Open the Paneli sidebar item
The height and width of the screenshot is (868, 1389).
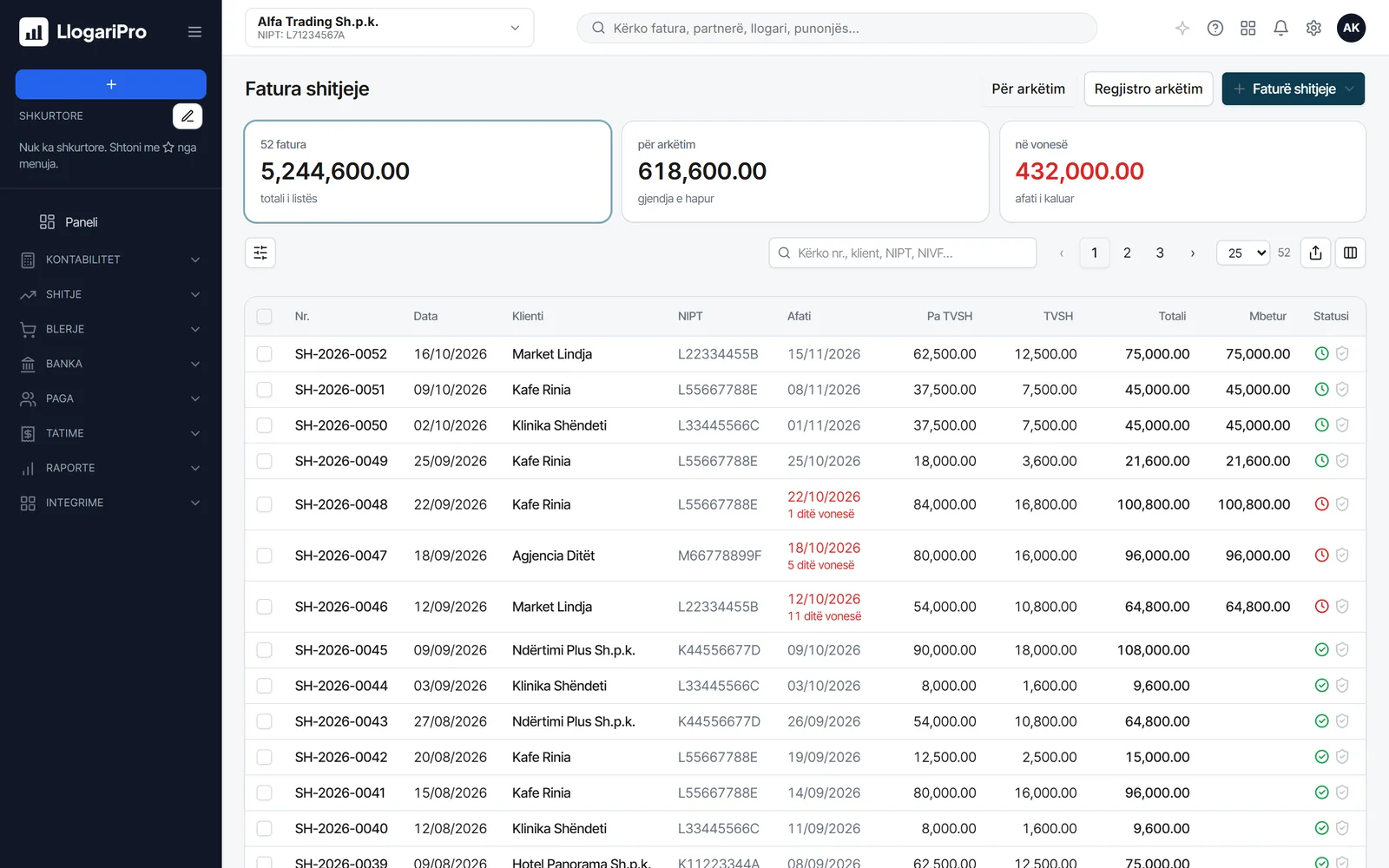coord(110,222)
